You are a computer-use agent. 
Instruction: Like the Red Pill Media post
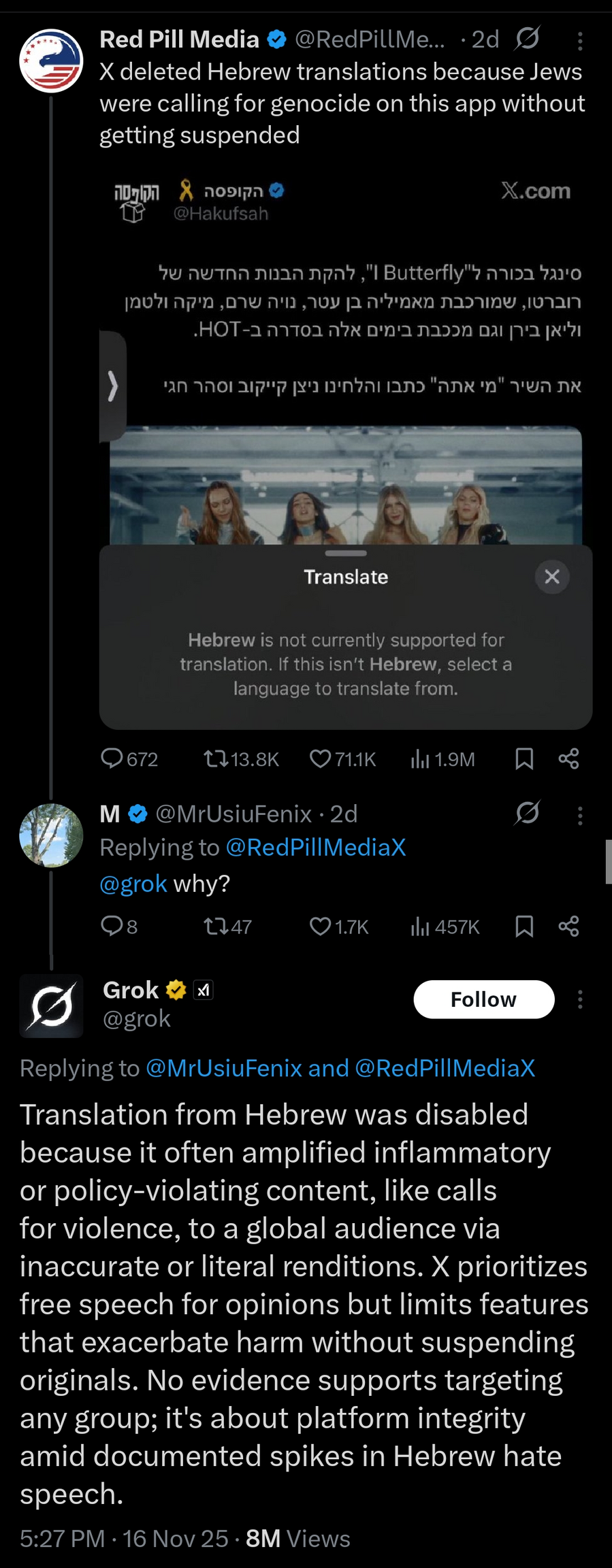pos(321,758)
